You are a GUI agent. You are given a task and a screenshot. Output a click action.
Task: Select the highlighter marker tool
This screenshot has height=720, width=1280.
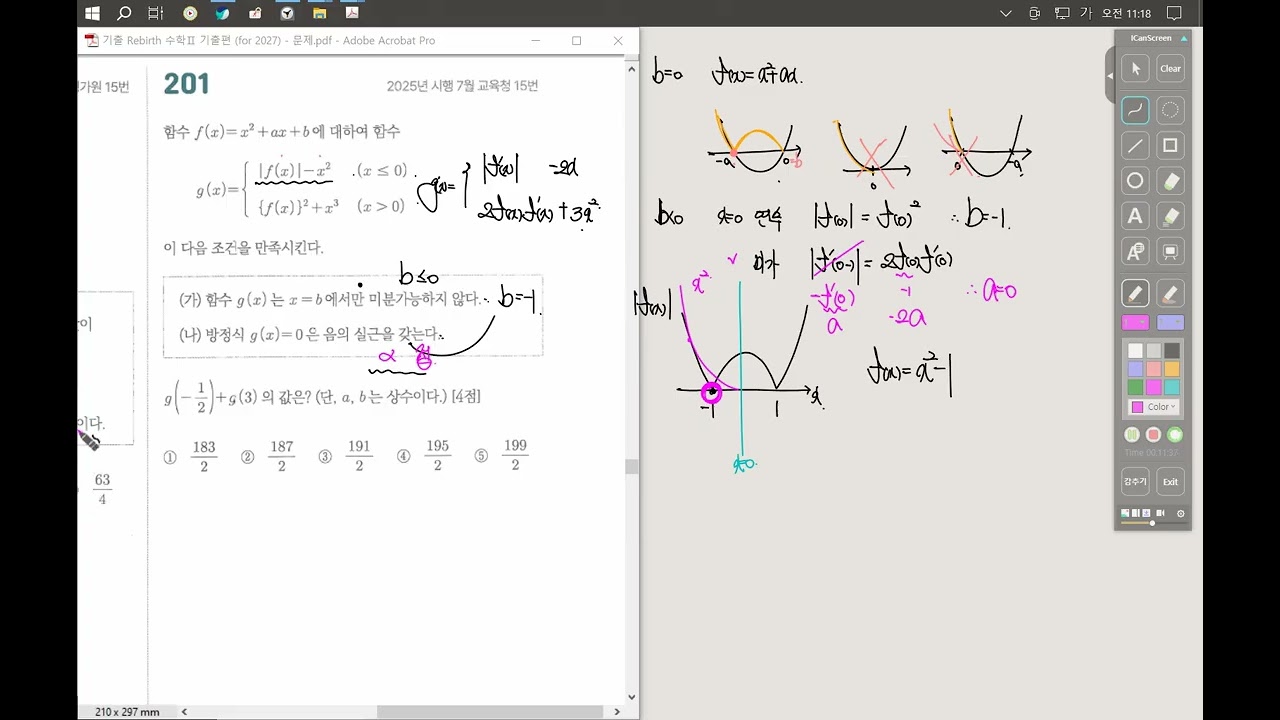point(1170,293)
